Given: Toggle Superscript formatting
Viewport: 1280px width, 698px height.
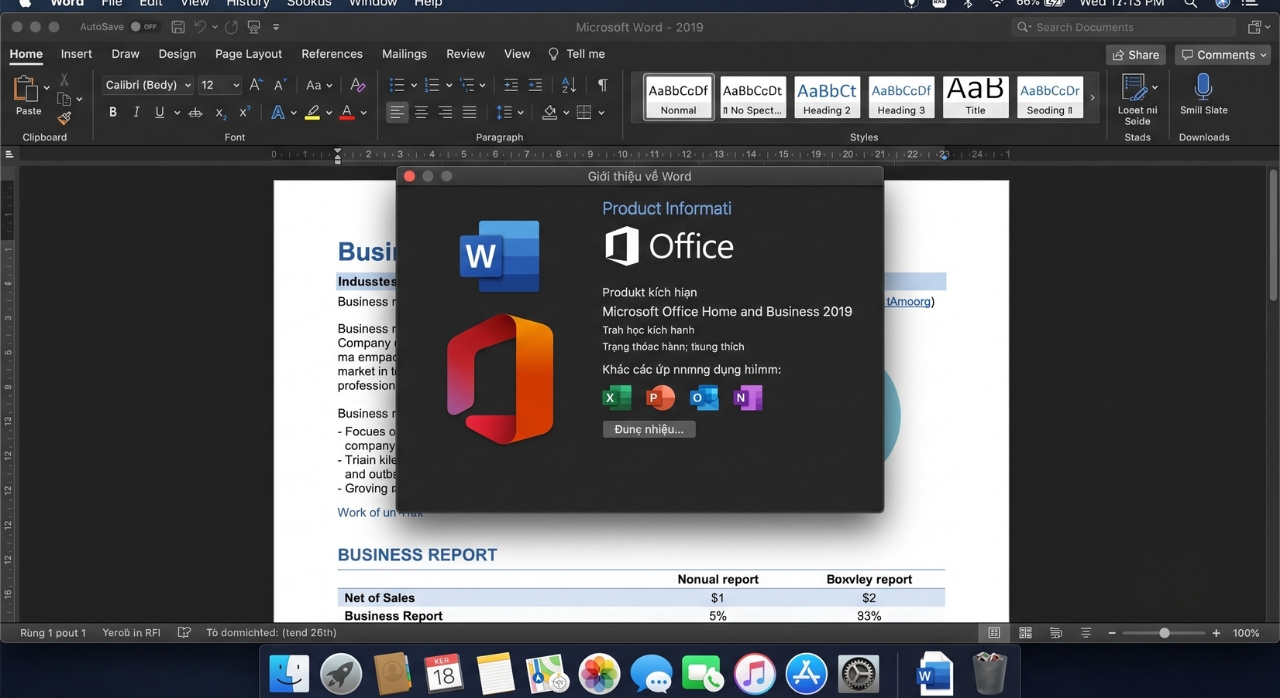Looking at the screenshot, I should point(245,112).
